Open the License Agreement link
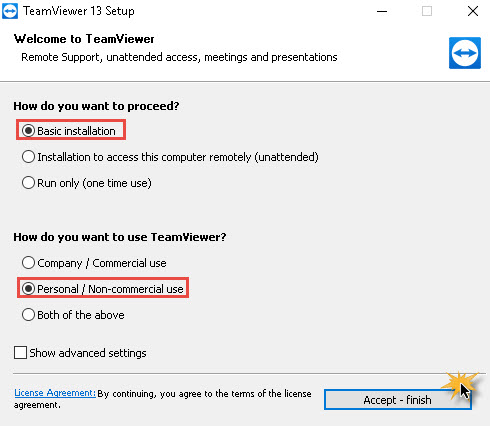 [55, 393]
